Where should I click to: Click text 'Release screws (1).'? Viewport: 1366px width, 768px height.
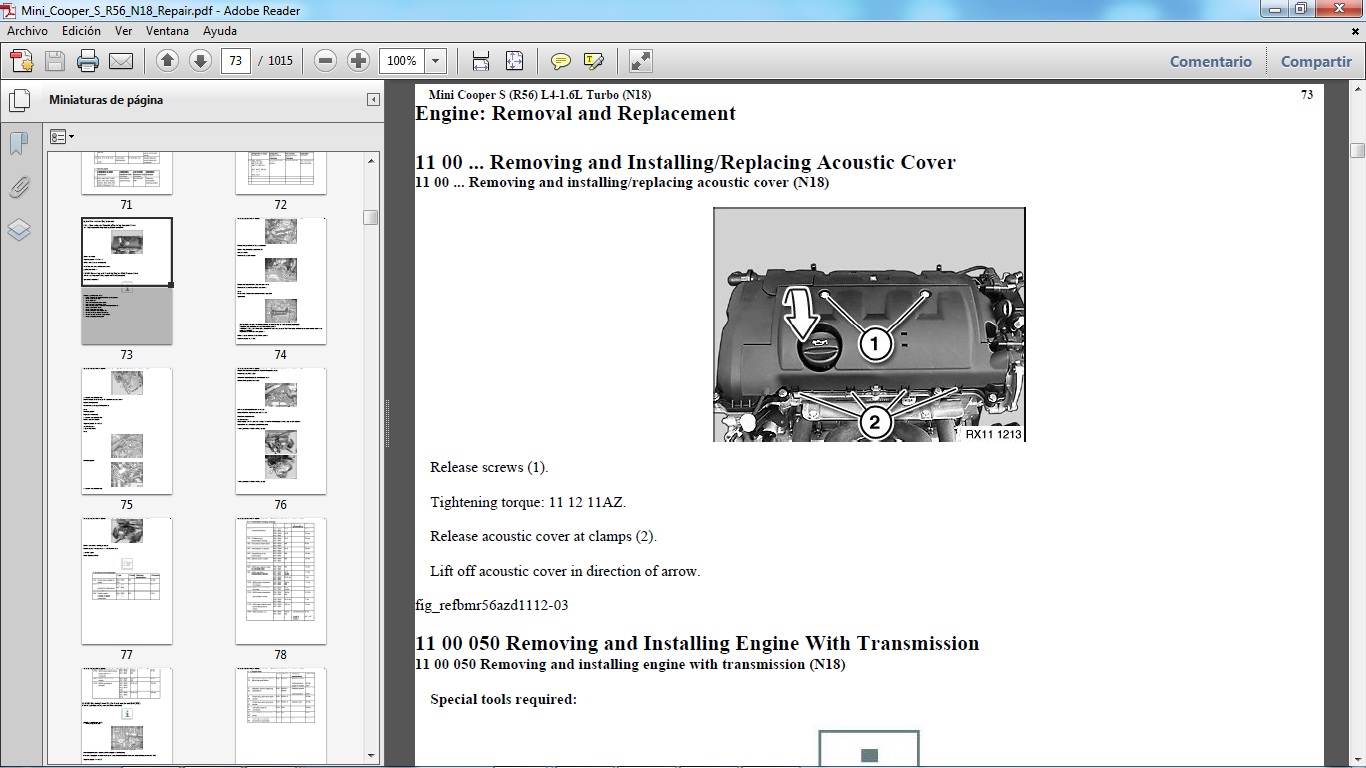[x=489, y=467]
